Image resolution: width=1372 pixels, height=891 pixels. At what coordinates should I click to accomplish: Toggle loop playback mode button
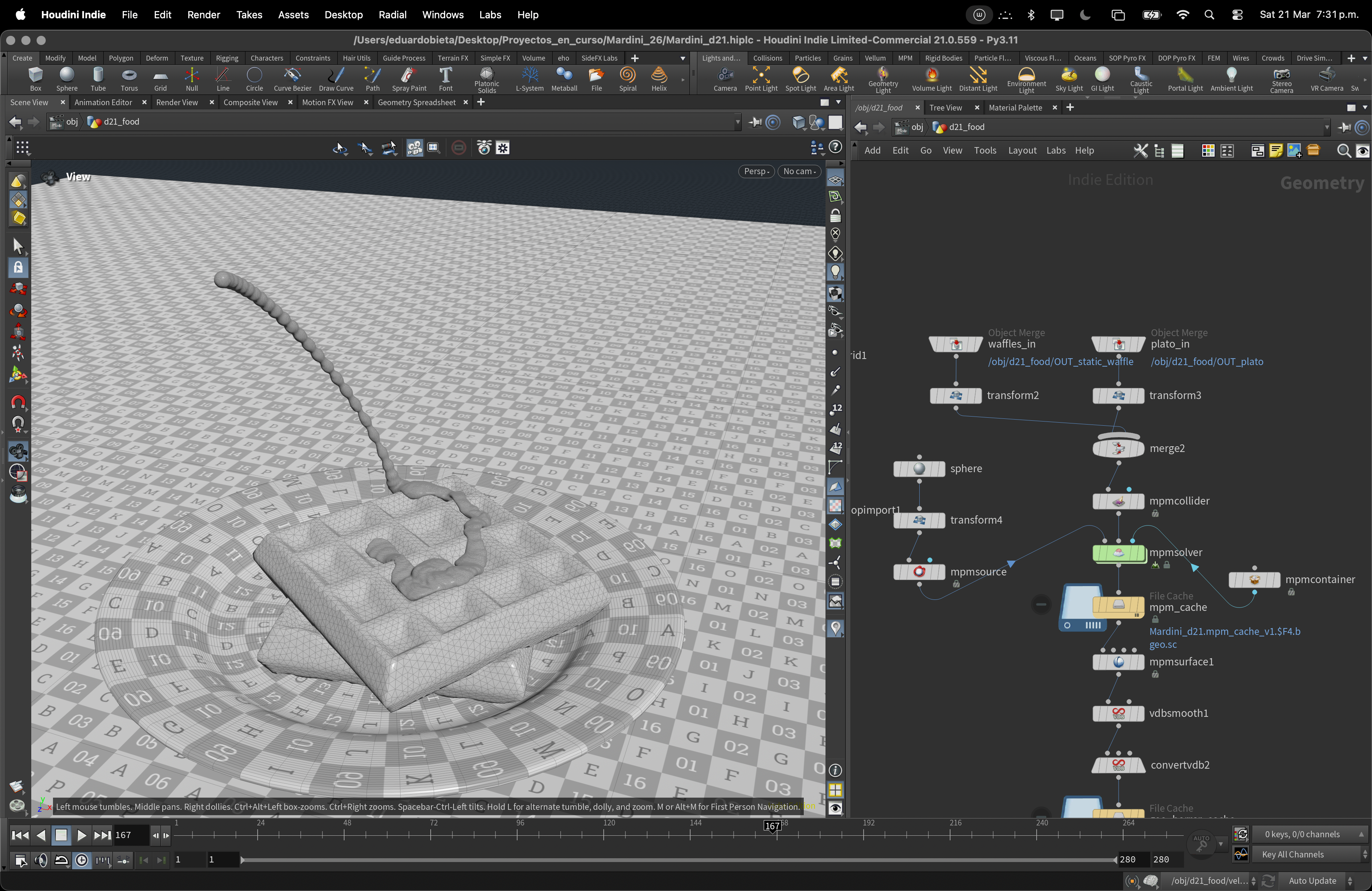click(61, 861)
